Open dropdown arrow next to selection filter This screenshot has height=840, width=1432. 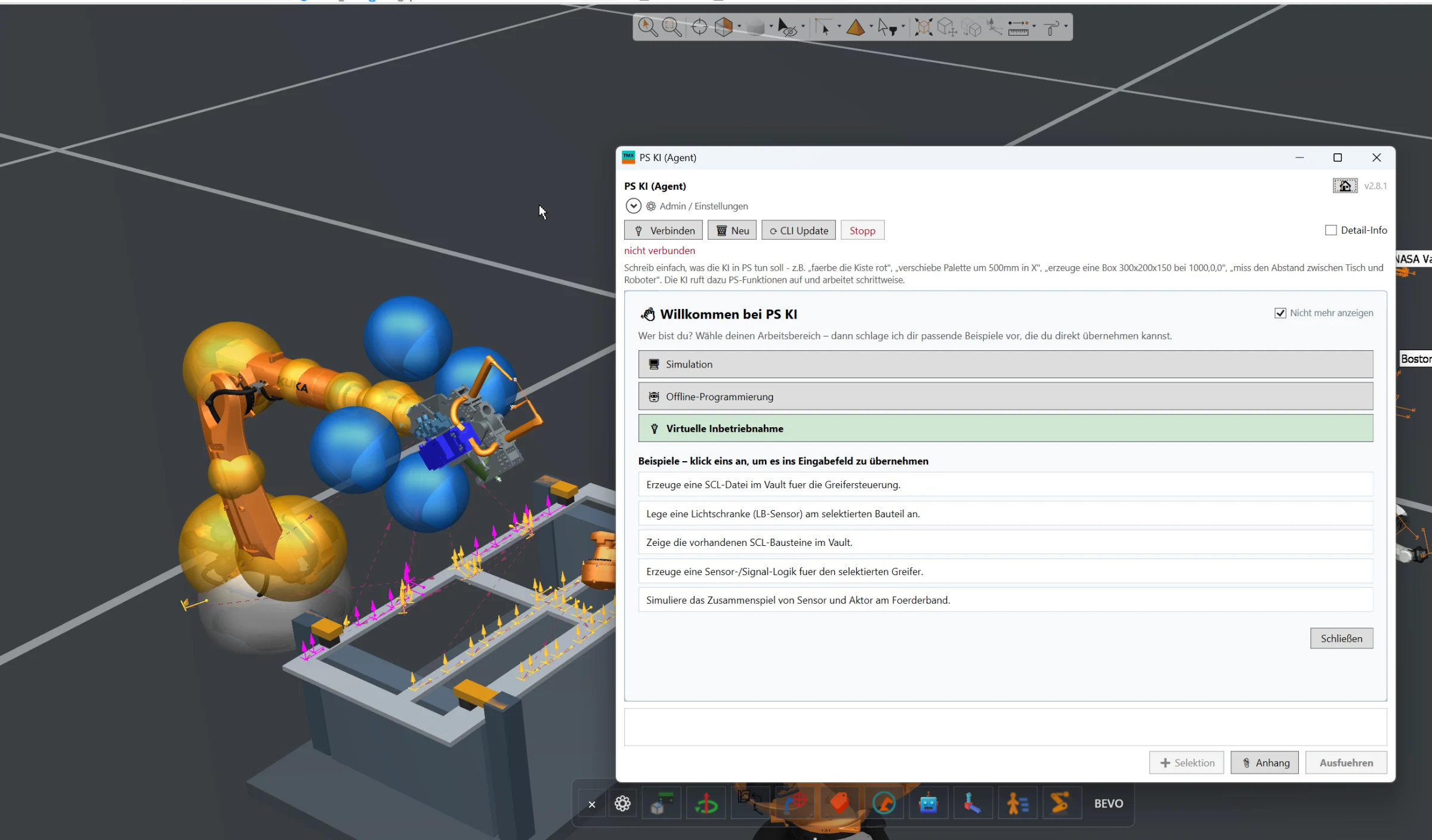click(x=903, y=27)
